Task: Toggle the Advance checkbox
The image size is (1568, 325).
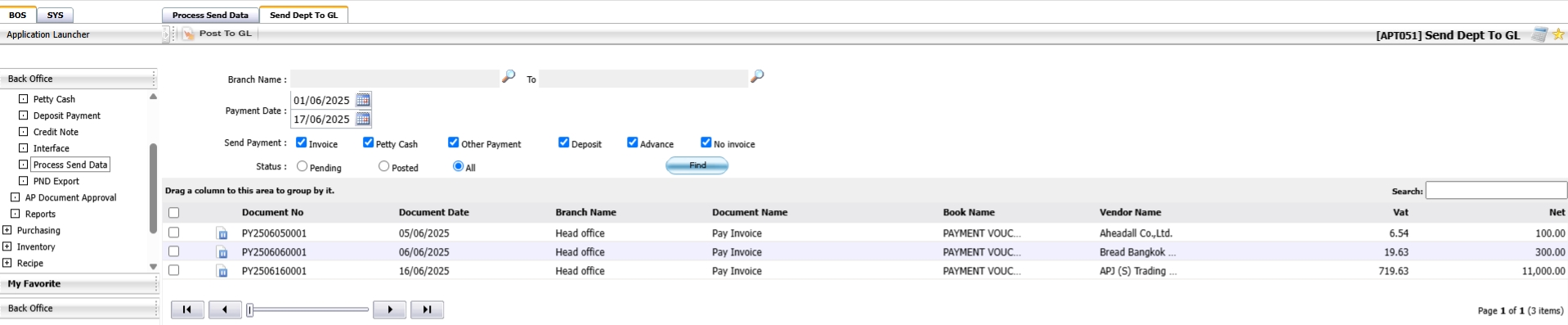Action: pyautogui.click(x=632, y=142)
